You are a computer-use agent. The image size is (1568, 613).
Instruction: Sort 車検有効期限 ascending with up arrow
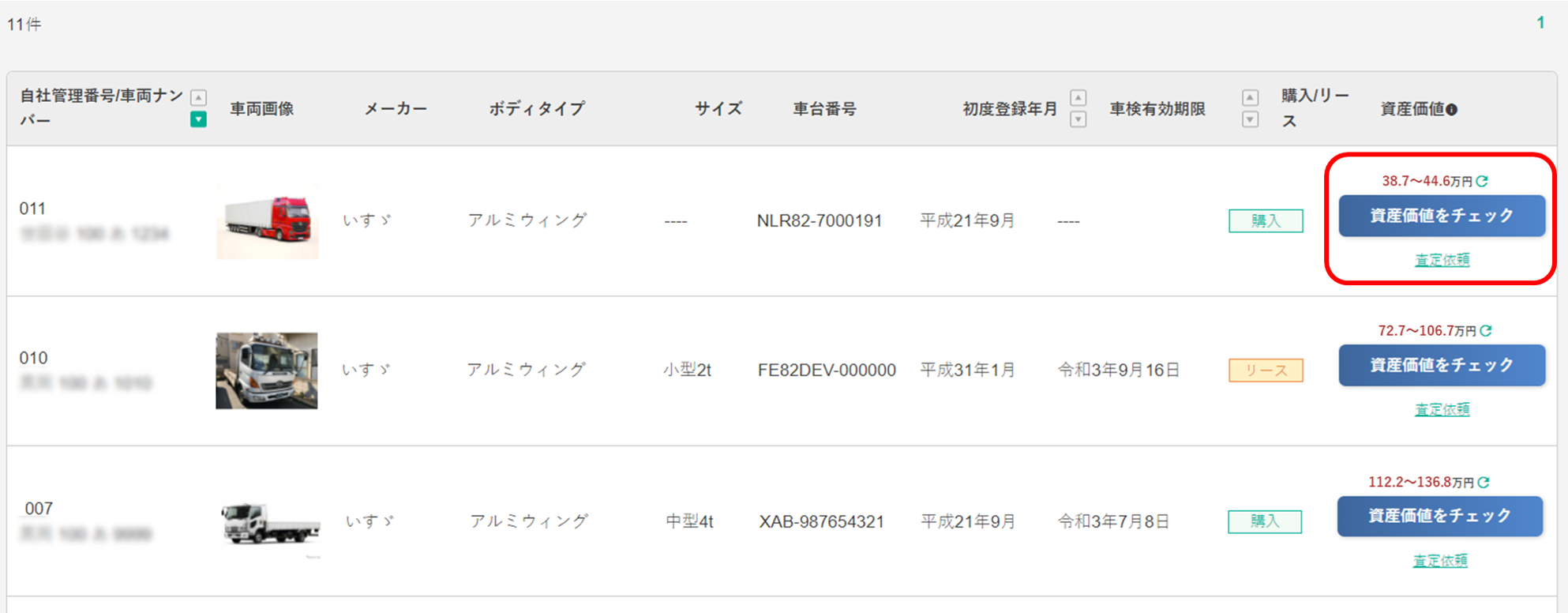tap(1250, 98)
